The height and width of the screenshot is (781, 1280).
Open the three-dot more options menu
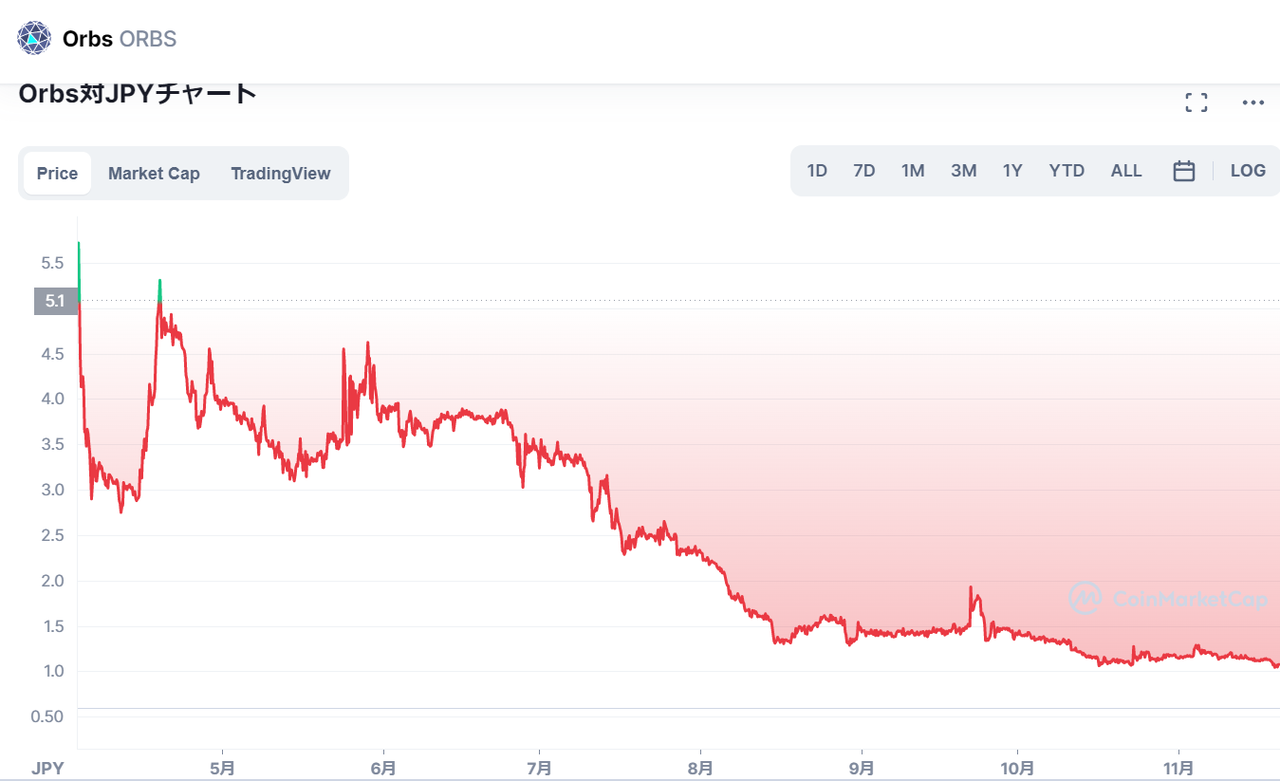tap(1253, 102)
